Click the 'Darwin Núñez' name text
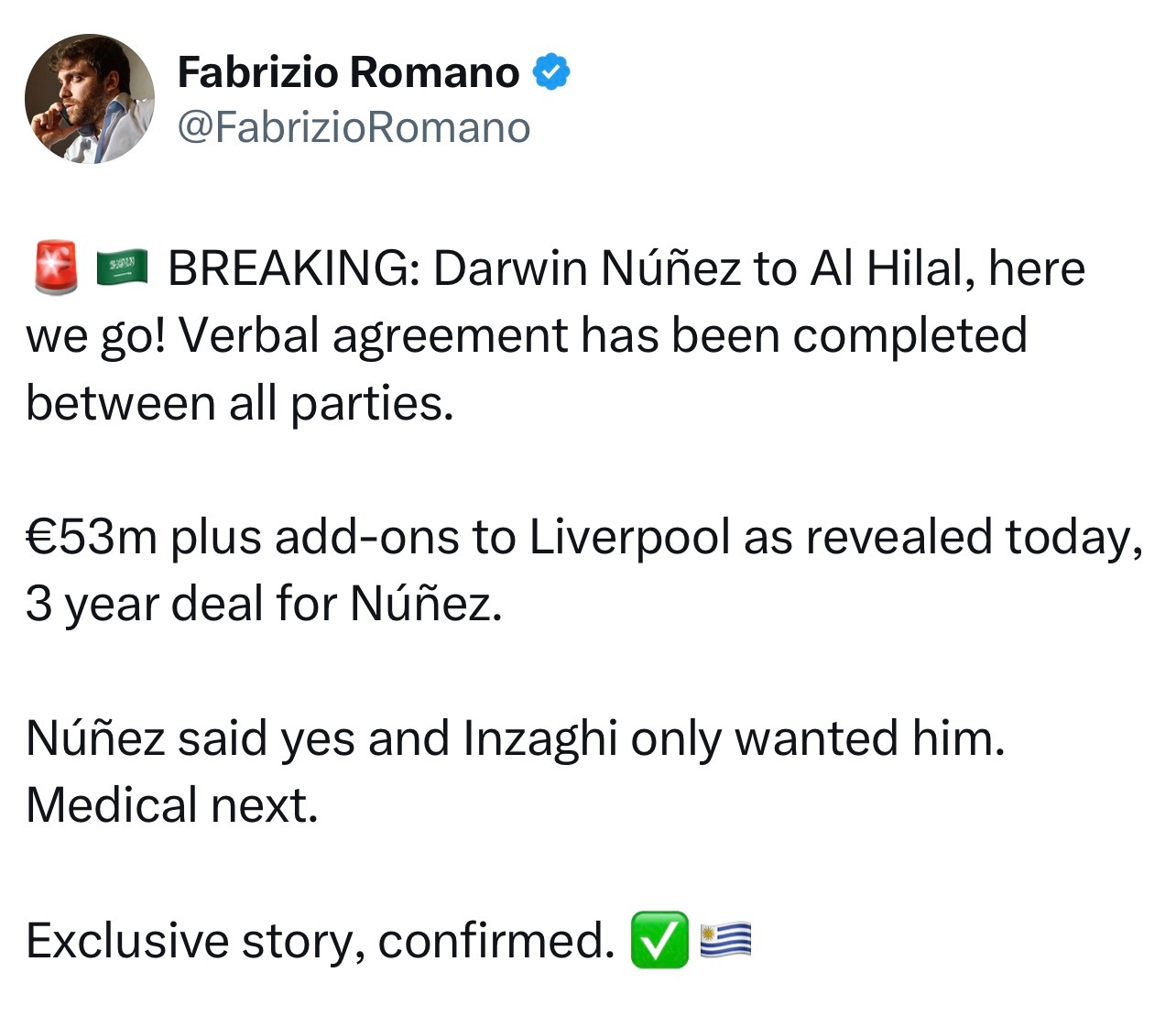The image size is (1176, 1027). coord(586,268)
